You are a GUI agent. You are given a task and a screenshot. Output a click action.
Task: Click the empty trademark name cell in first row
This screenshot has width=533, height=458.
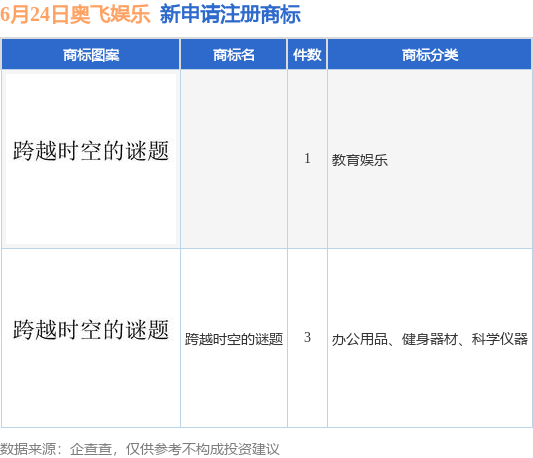234,159
